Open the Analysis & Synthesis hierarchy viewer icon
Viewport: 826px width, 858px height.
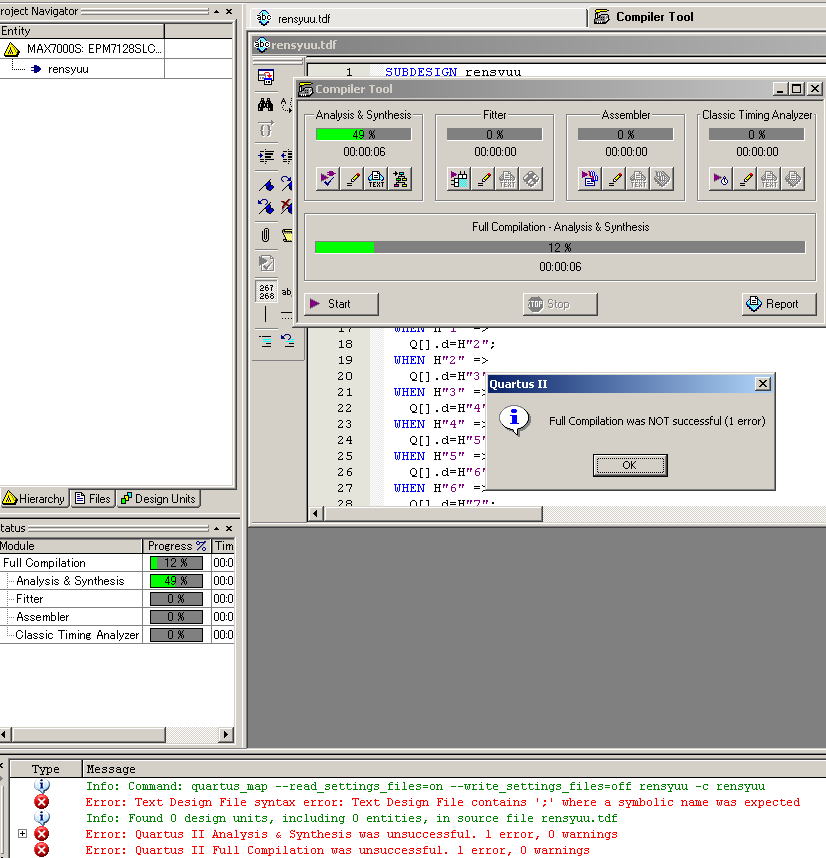click(x=400, y=179)
